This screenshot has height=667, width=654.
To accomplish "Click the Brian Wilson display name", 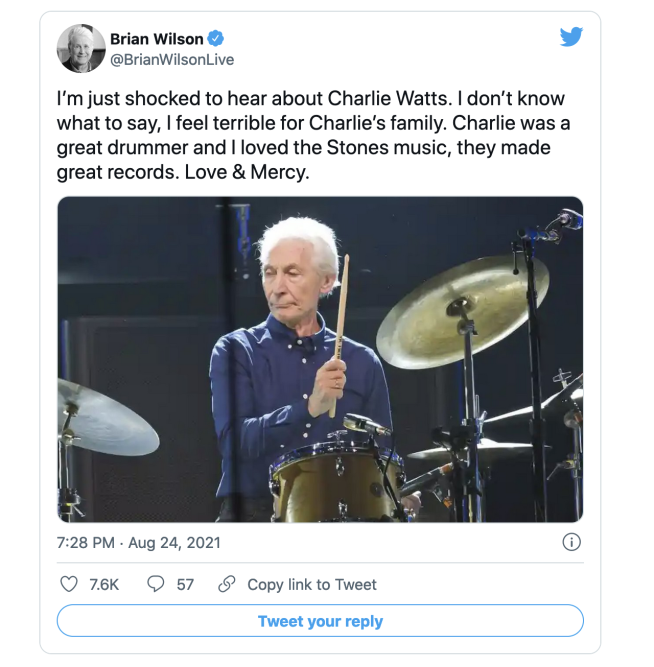I will pyautogui.click(x=156, y=39).
